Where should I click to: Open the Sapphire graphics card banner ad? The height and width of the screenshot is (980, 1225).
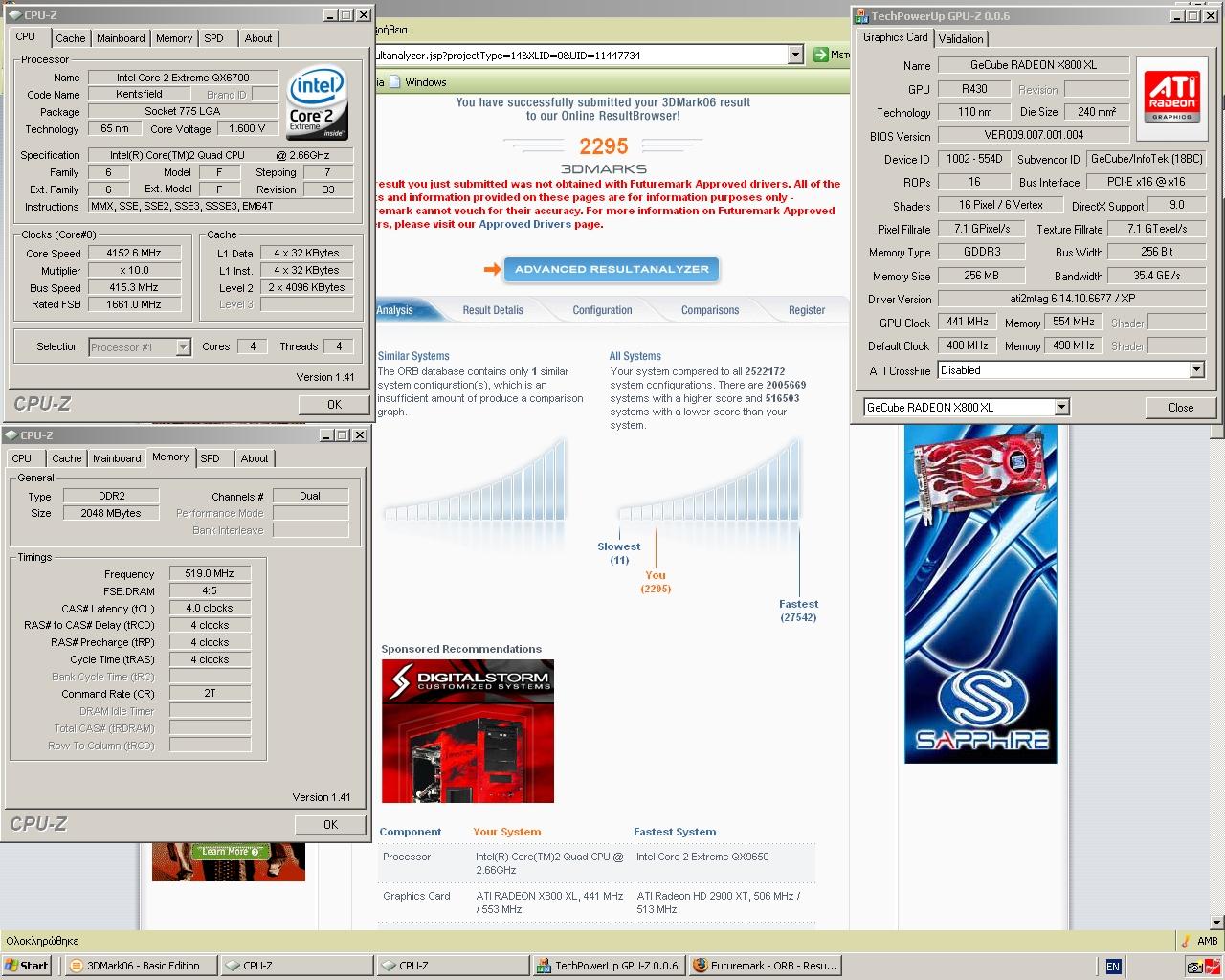tap(981, 594)
